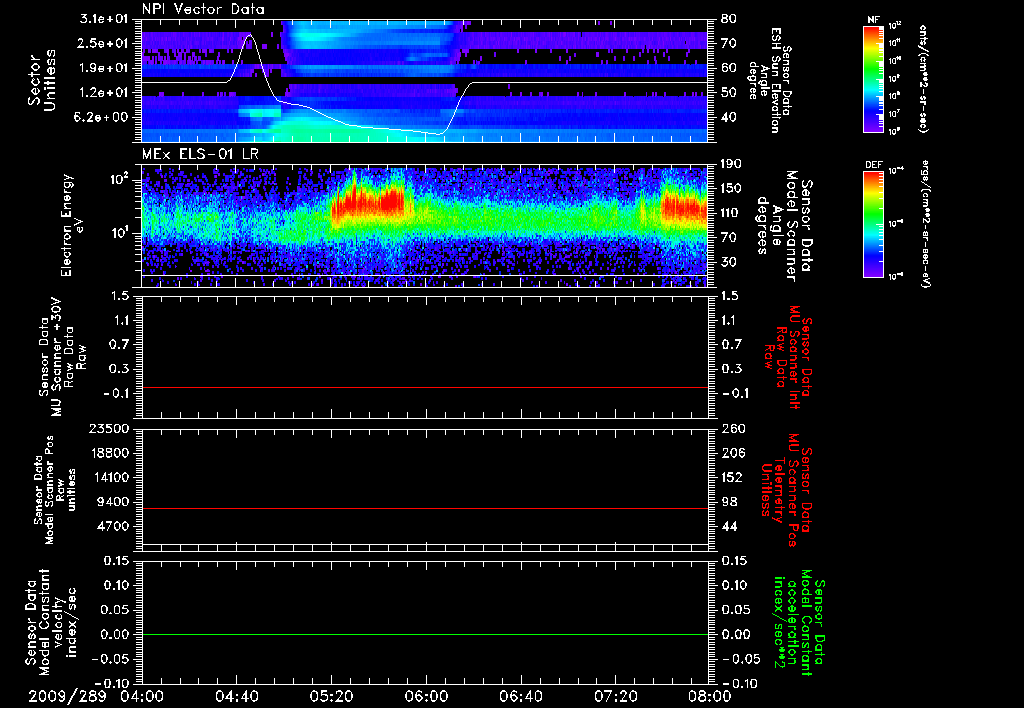
Task: Click the red line in the MU Scanner +30V panel
Action: tap(425, 387)
